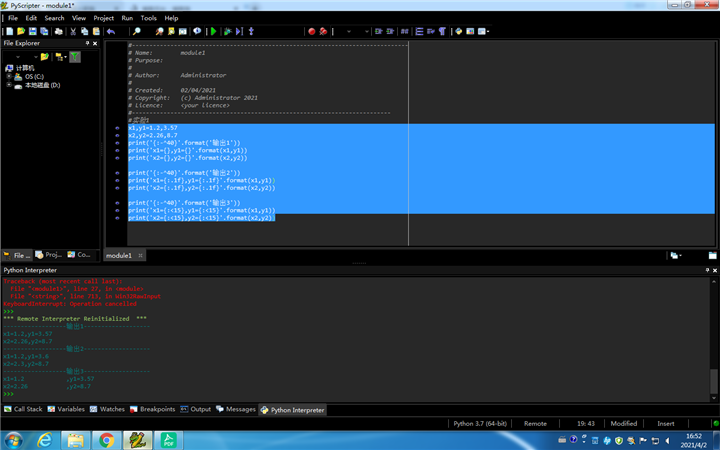Open the Watches tab

click(107, 409)
